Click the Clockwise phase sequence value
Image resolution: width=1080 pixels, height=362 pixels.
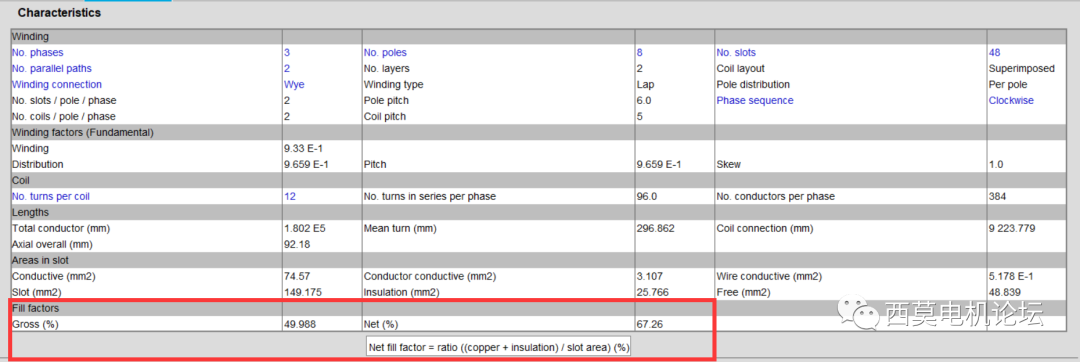pos(1011,100)
